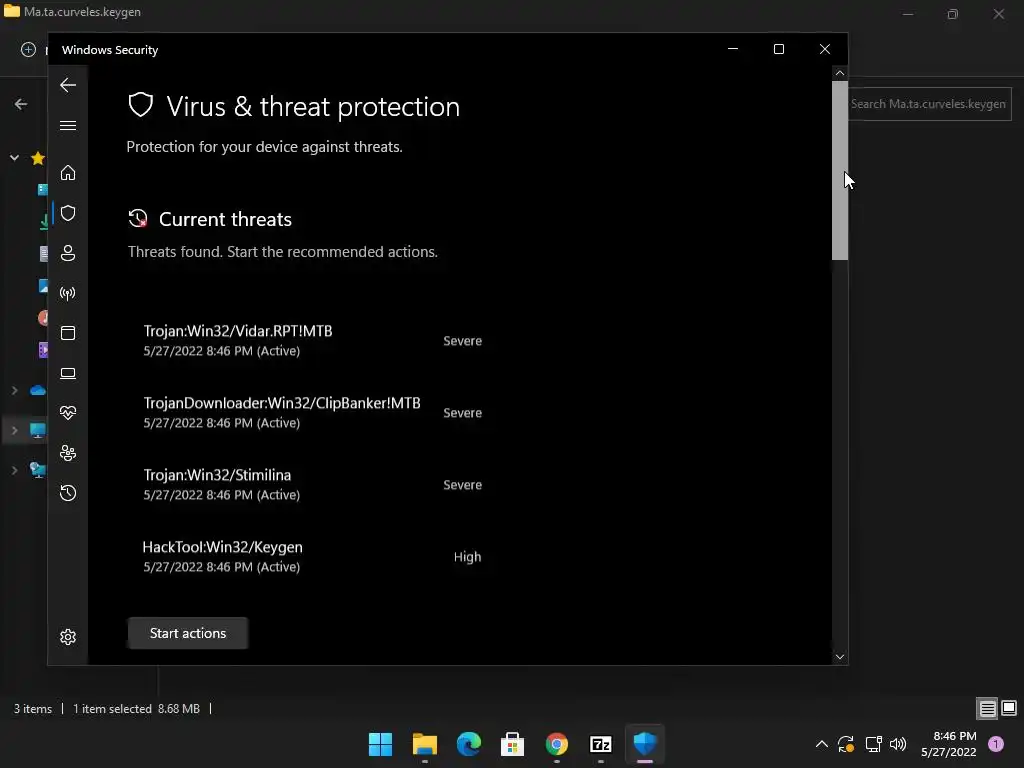Image resolution: width=1024 pixels, height=768 pixels.
Task: Click the Explorer search box
Action: [930, 104]
